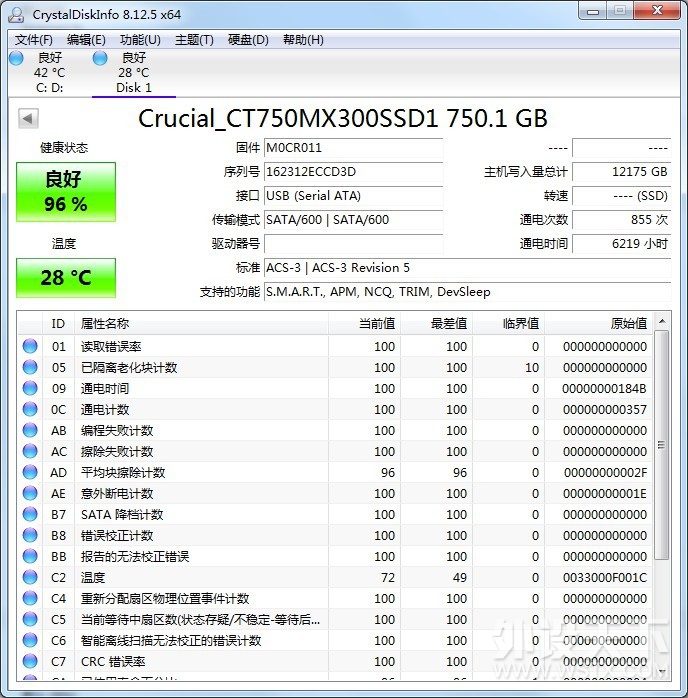Click the SMART list scrollbar thumb

[662, 445]
